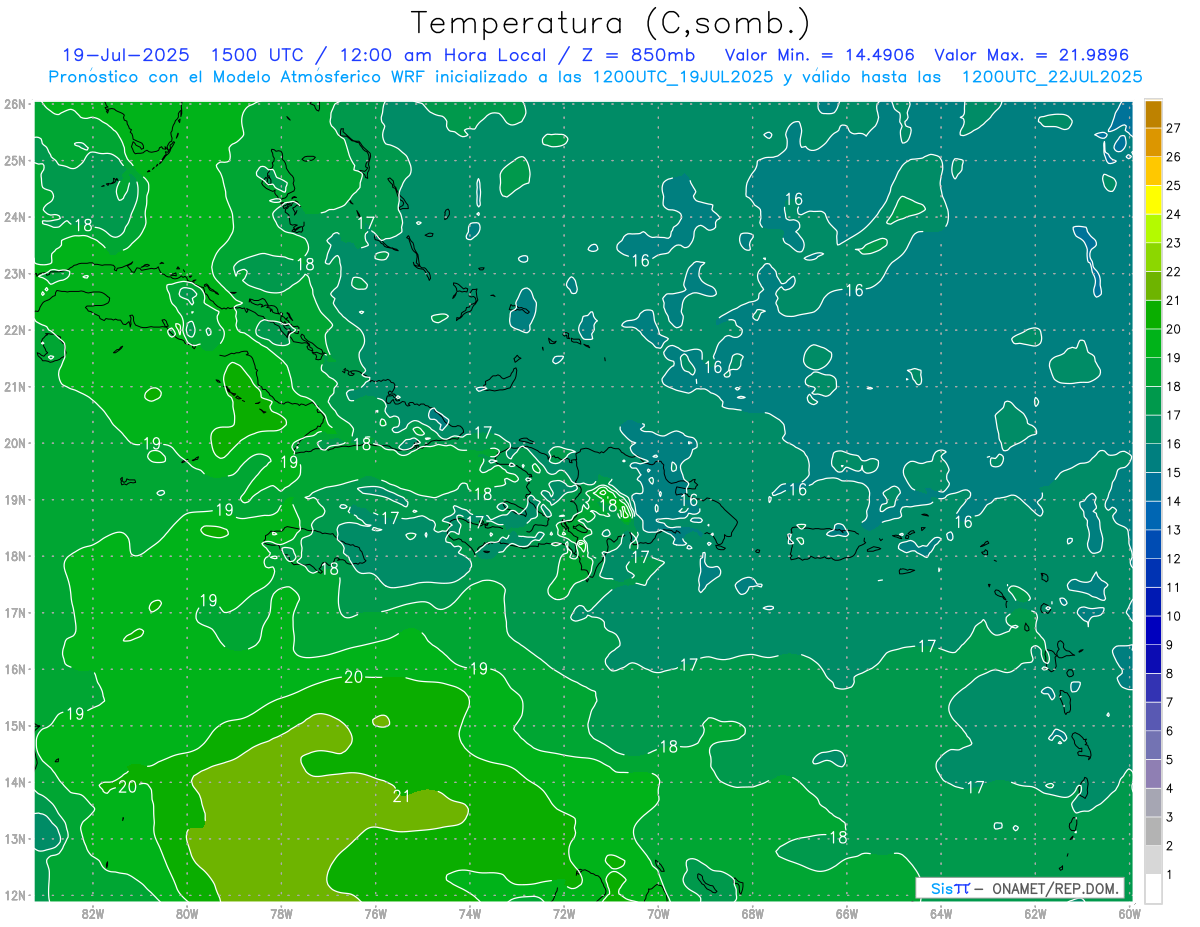Click legend color band between 16 and 17

1153,429
